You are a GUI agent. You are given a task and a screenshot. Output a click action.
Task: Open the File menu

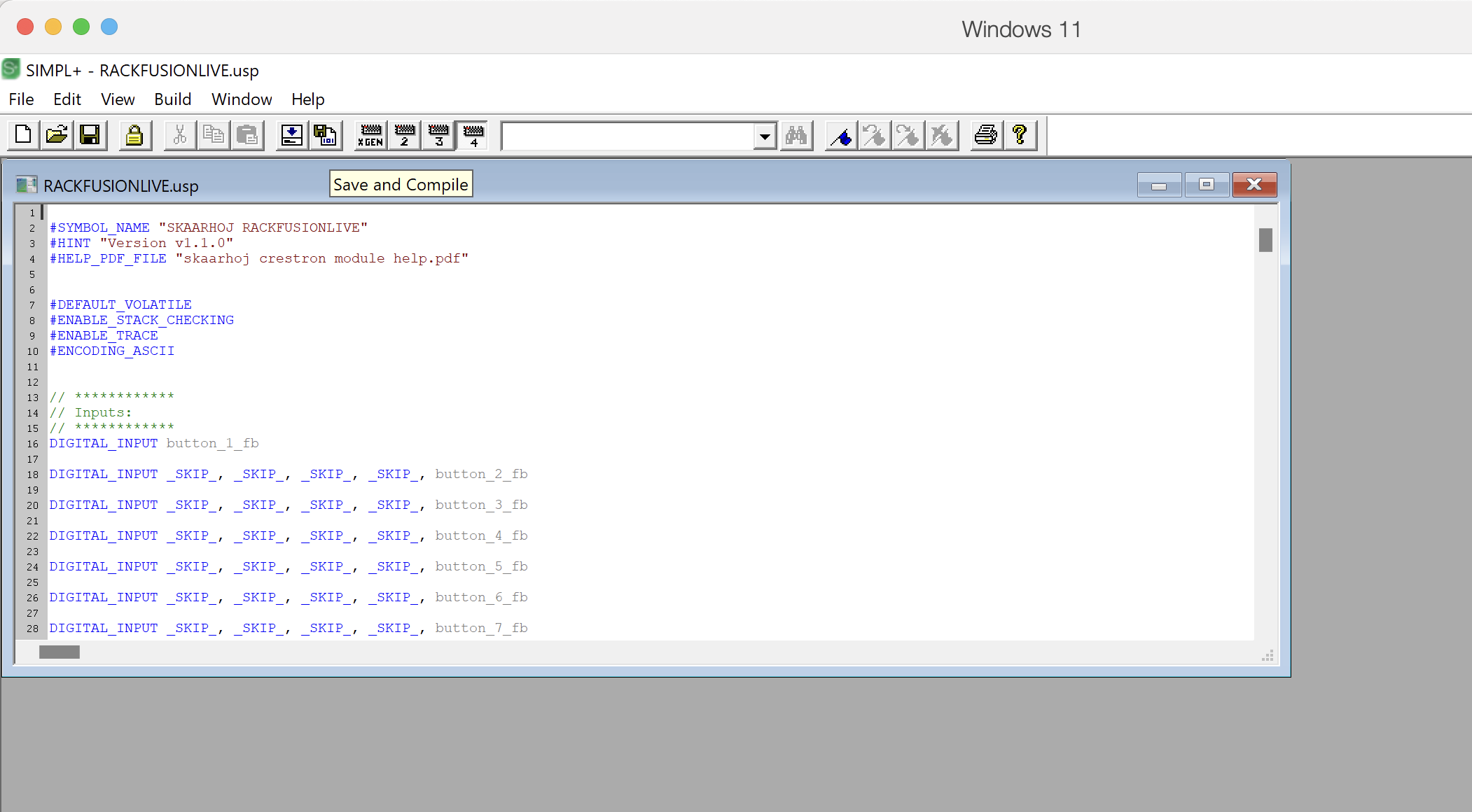[x=22, y=99]
